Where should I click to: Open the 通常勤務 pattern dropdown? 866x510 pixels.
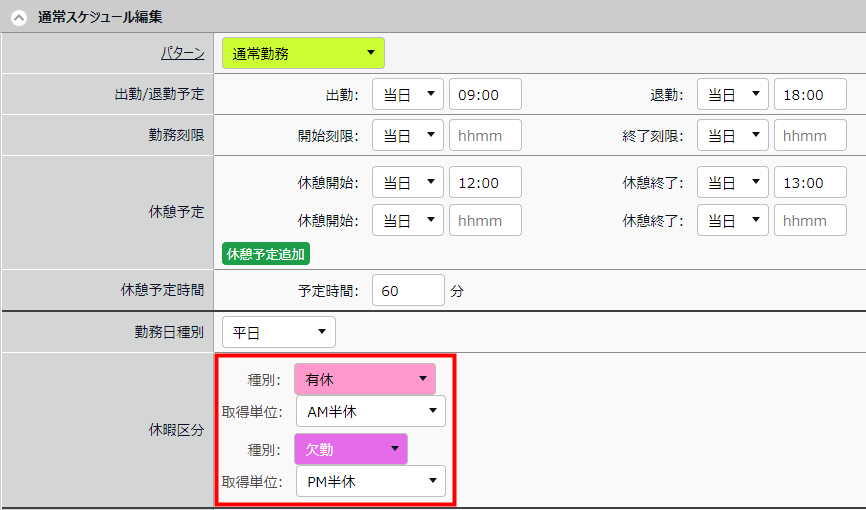click(303, 53)
